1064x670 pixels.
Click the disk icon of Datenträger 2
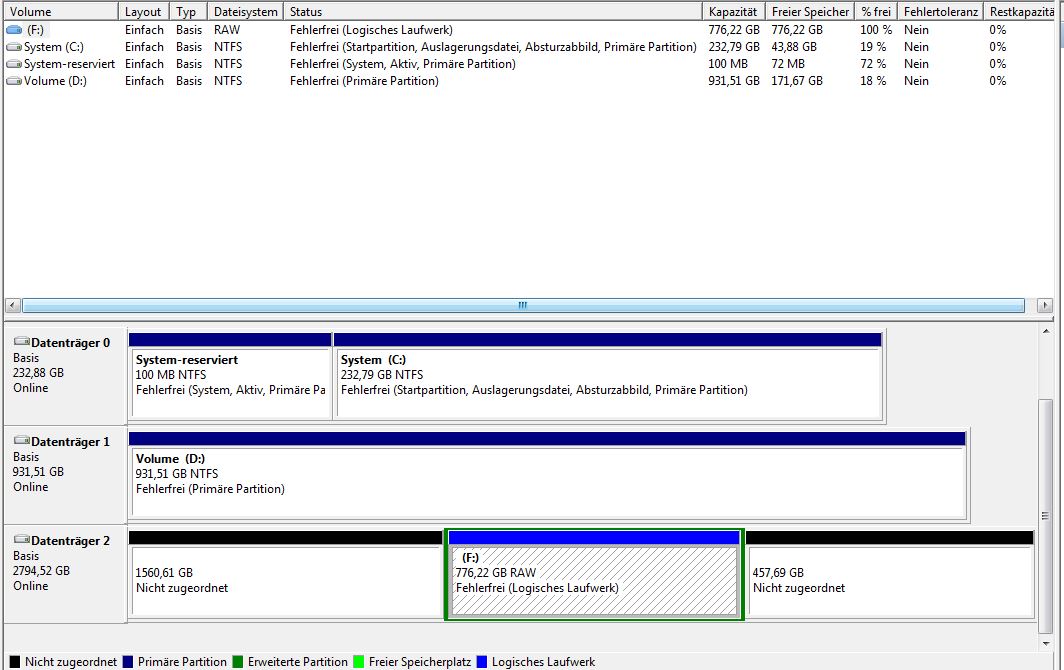(x=22, y=540)
